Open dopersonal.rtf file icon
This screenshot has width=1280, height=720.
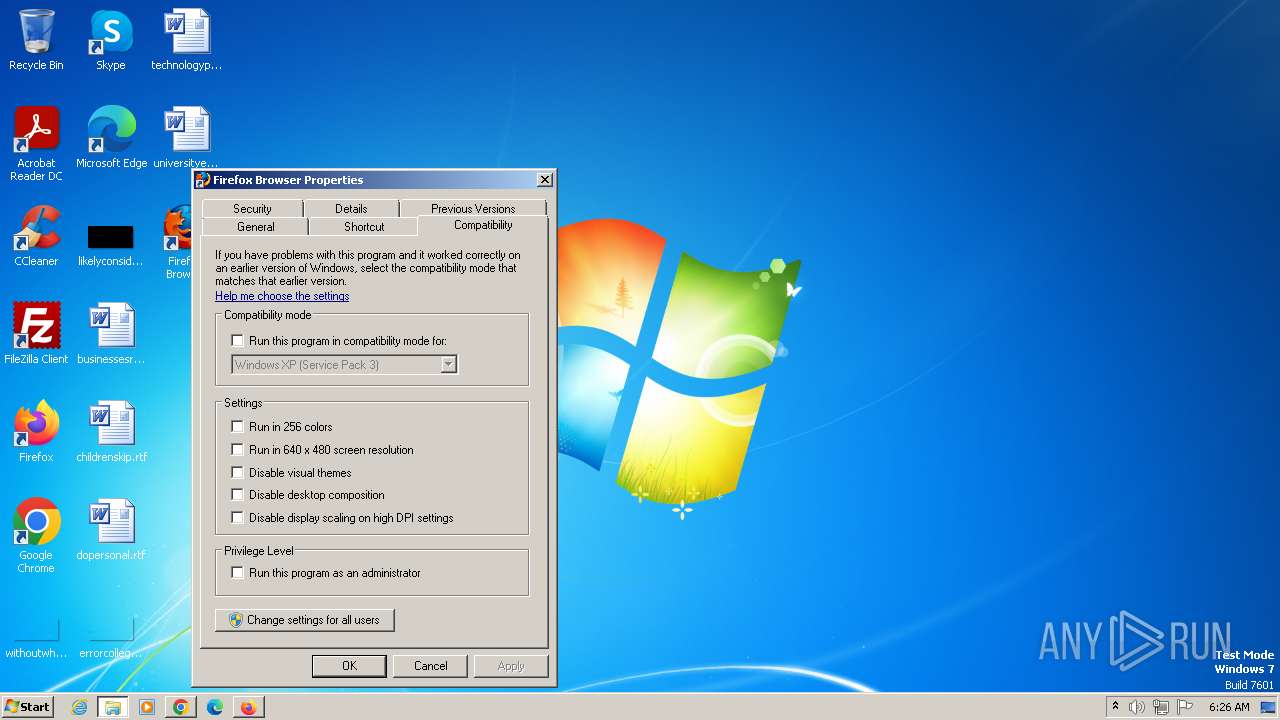[x=111, y=529]
